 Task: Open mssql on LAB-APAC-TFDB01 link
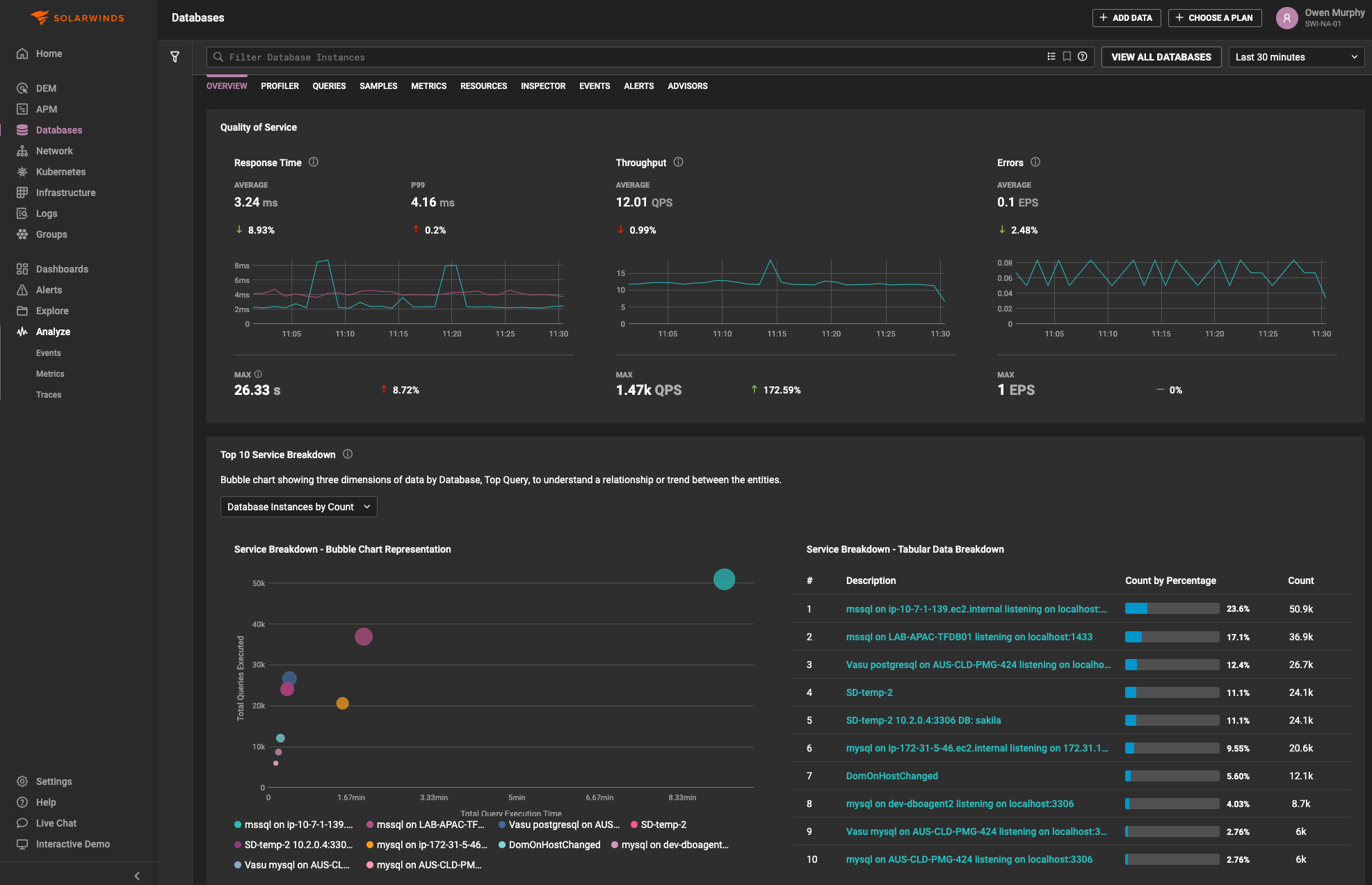969,637
